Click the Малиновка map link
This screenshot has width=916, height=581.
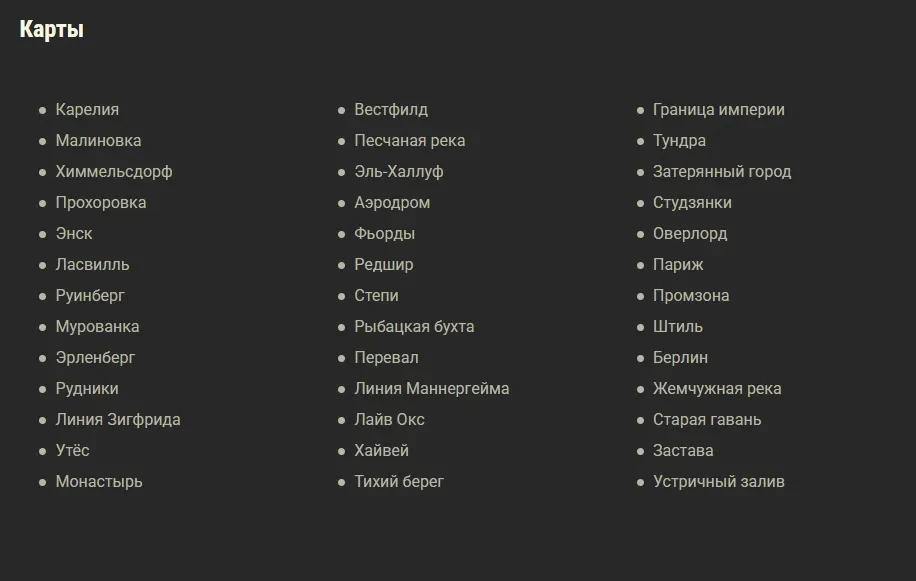pyautogui.click(x=98, y=141)
